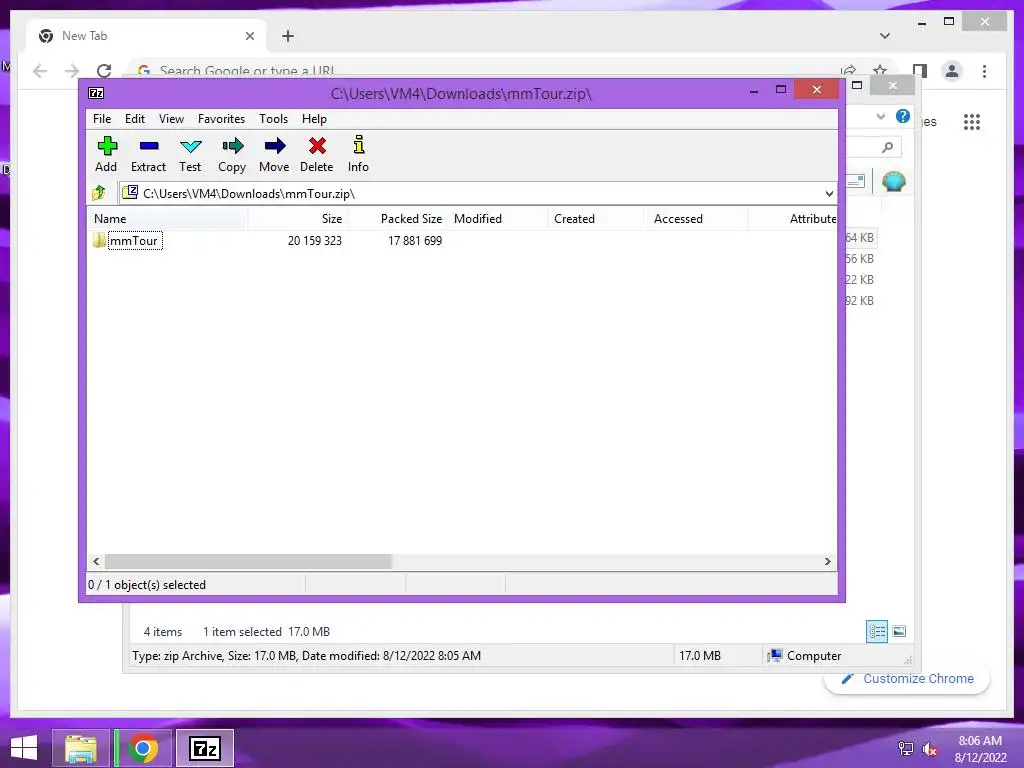The width and height of the screenshot is (1024, 768).
Task: Open Chrome three-dot menu
Action: coord(984,71)
